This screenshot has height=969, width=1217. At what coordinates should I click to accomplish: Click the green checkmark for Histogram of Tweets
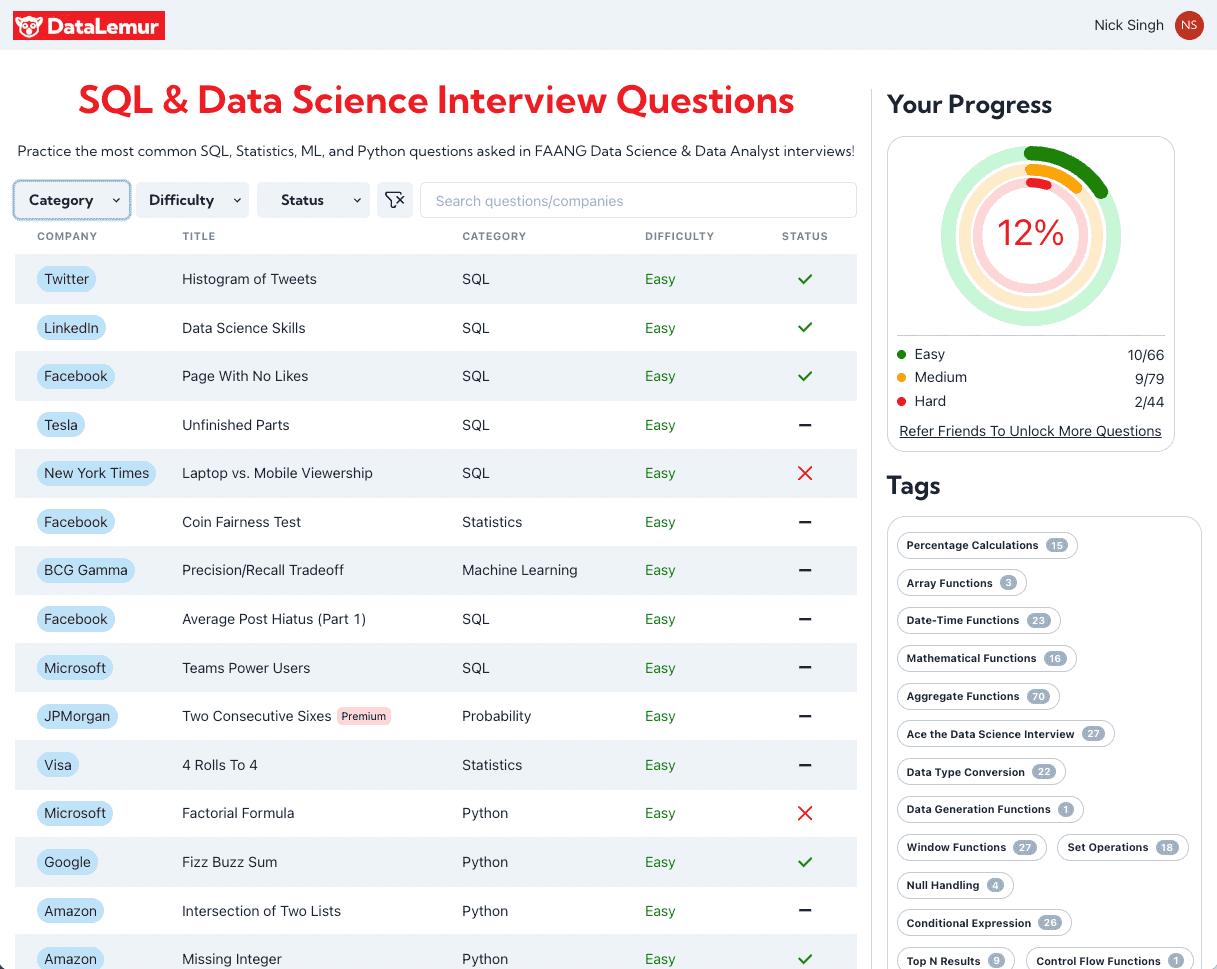pyautogui.click(x=805, y=279)
